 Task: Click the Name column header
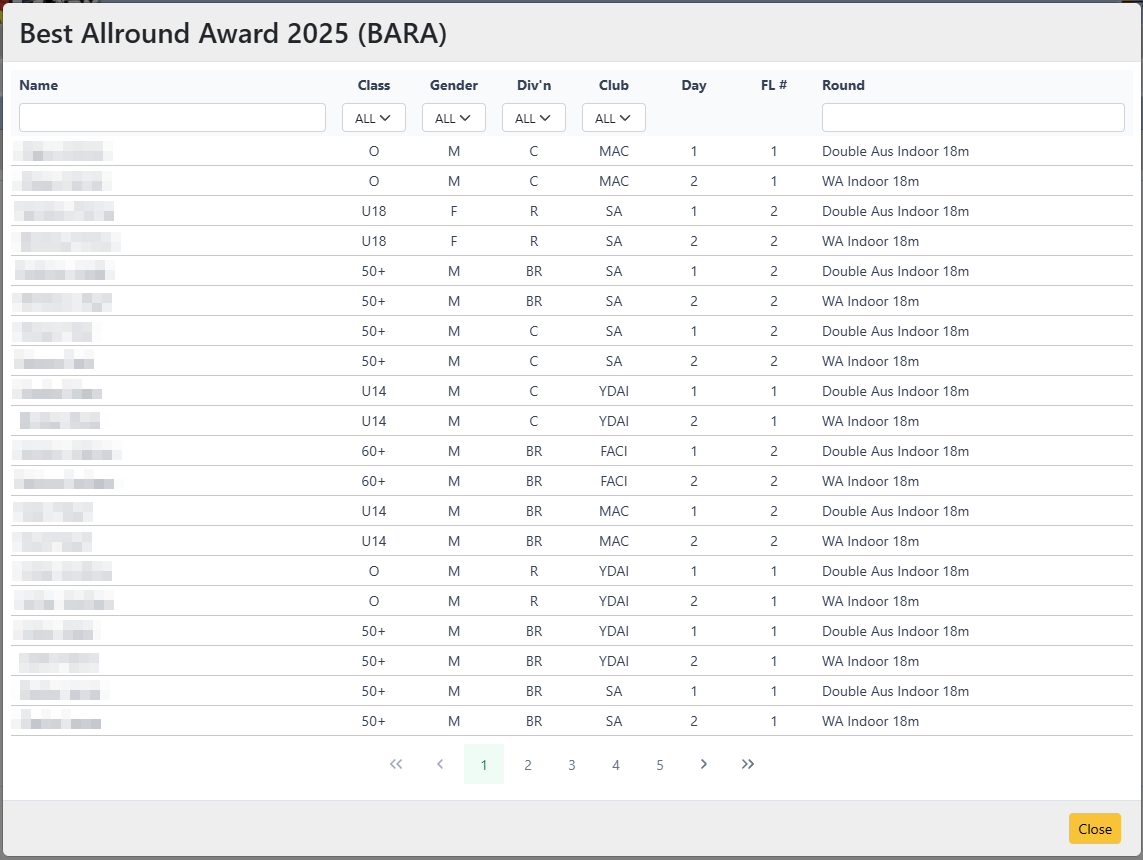[39, 85]
